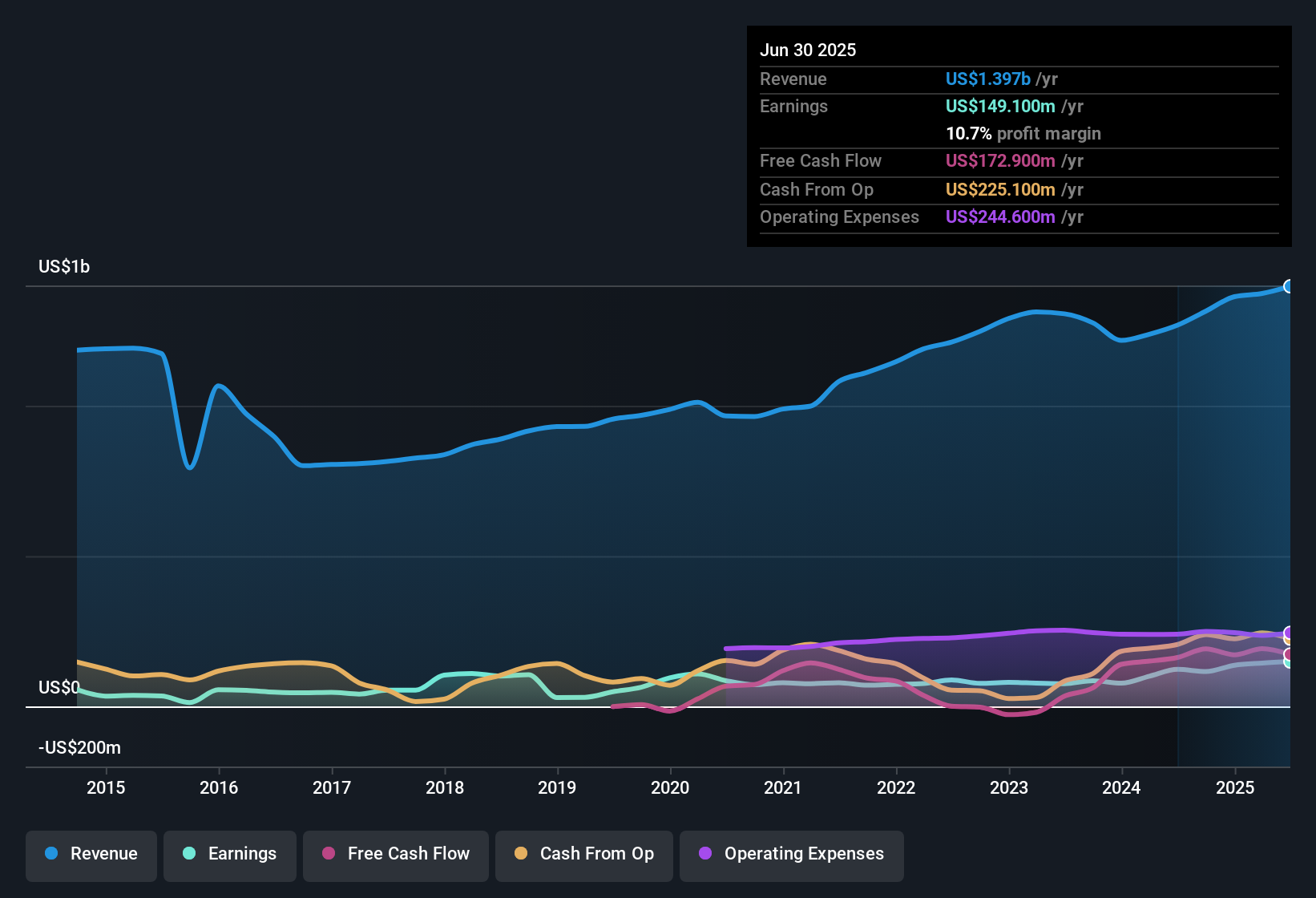Click the US$1.397b Revenue value in the tooltip
The height and width of the screenshot is (898, 1316).
tap(987, 79)
